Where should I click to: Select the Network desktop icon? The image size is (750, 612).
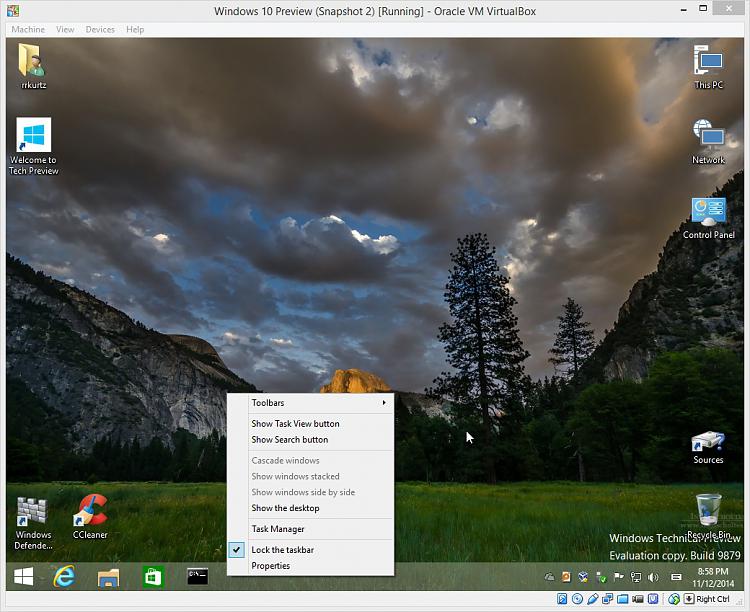(708, 142)
